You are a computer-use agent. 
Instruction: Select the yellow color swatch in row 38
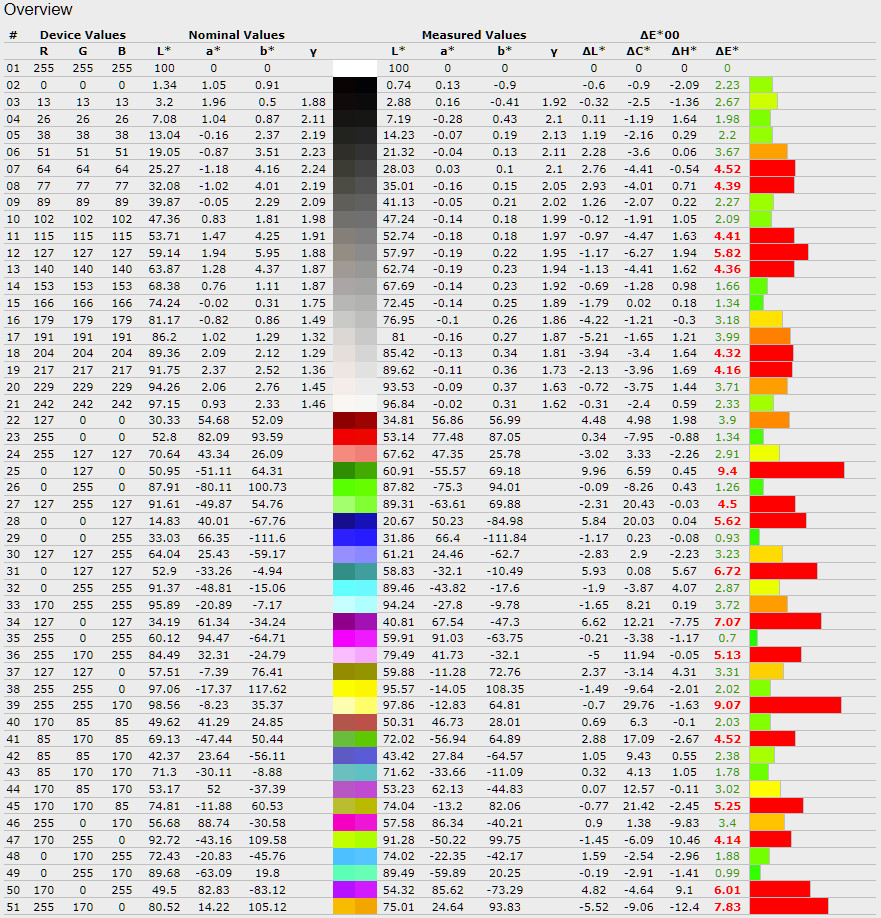[x=354, y=688]
